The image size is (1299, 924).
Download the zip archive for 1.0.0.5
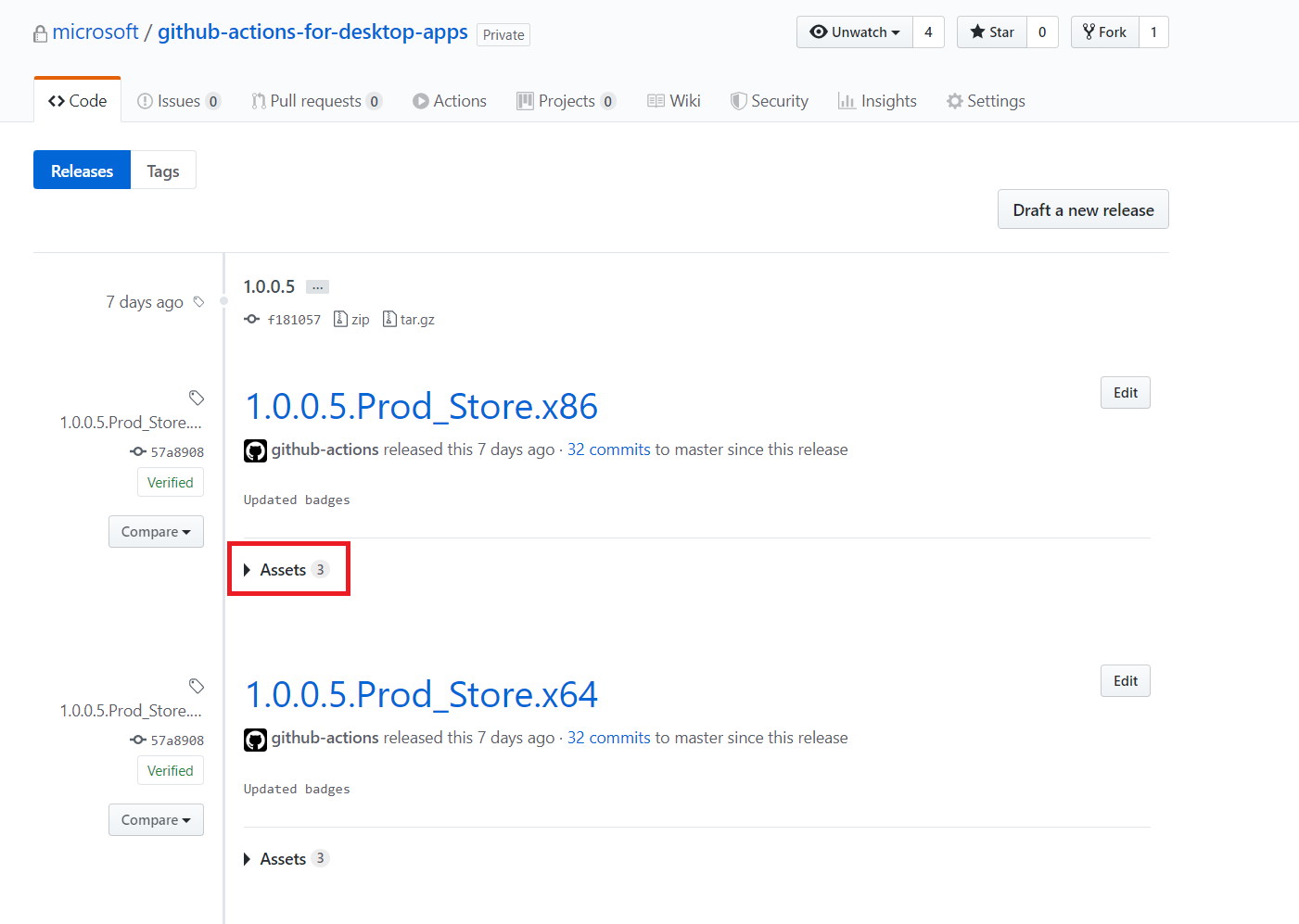352,320
